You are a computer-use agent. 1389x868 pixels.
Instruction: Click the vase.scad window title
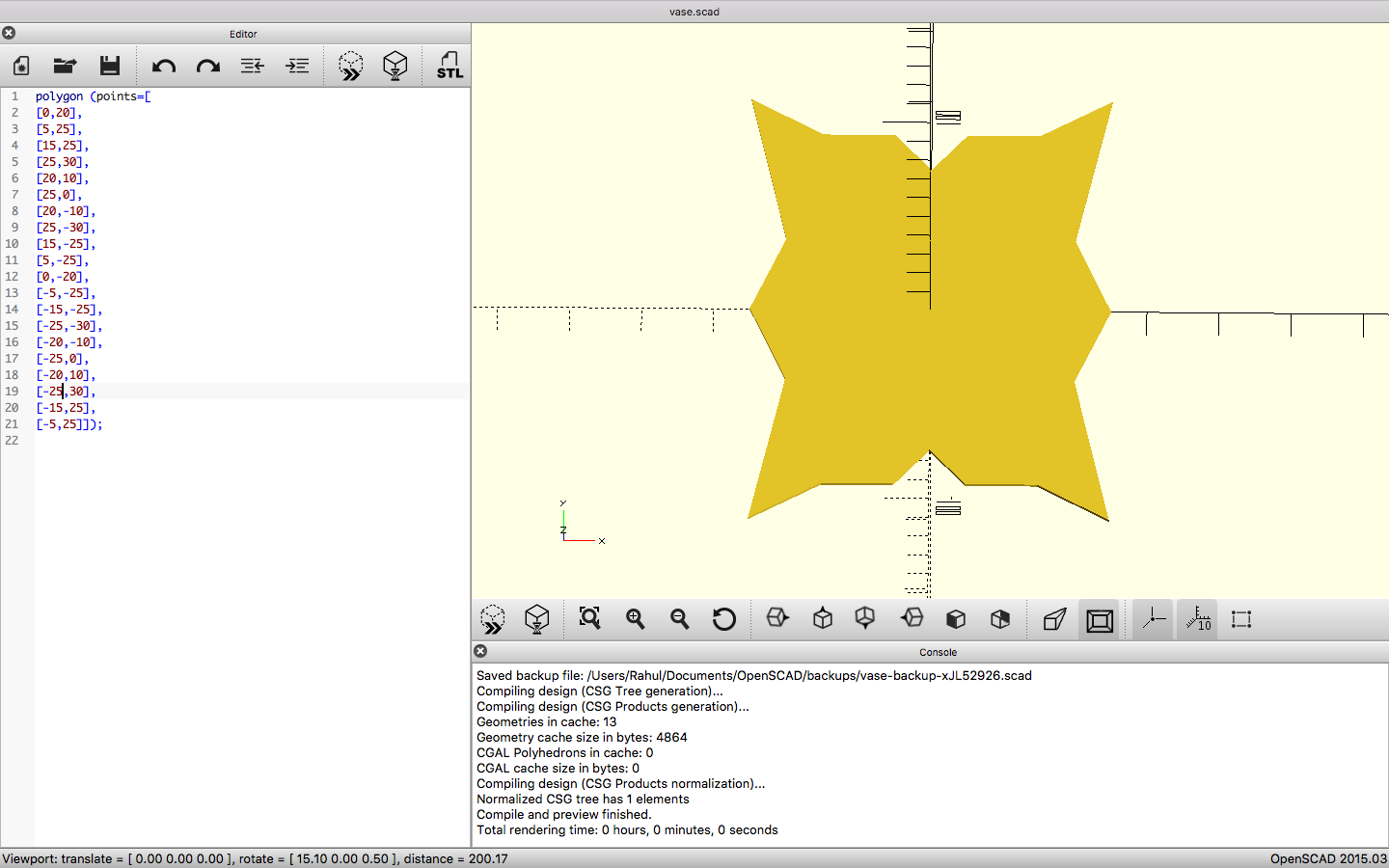pos(694,12)
